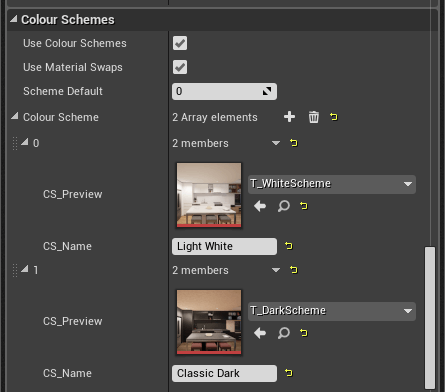Browse to T_WhiteScheme in Content Browser
The height and width of the screenshot is (392, 445).
coord(284,206)
